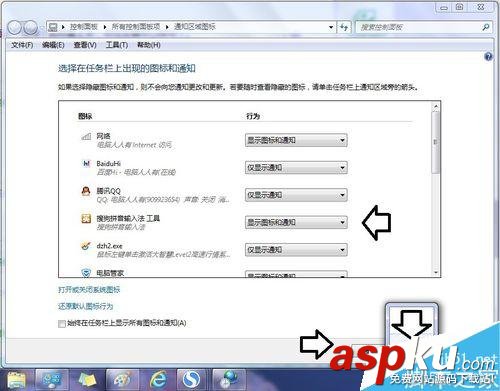The width and height of the screenshot is (500, 391).
Task: Open the folder icon on the taskbar
Action: point(17,380)
